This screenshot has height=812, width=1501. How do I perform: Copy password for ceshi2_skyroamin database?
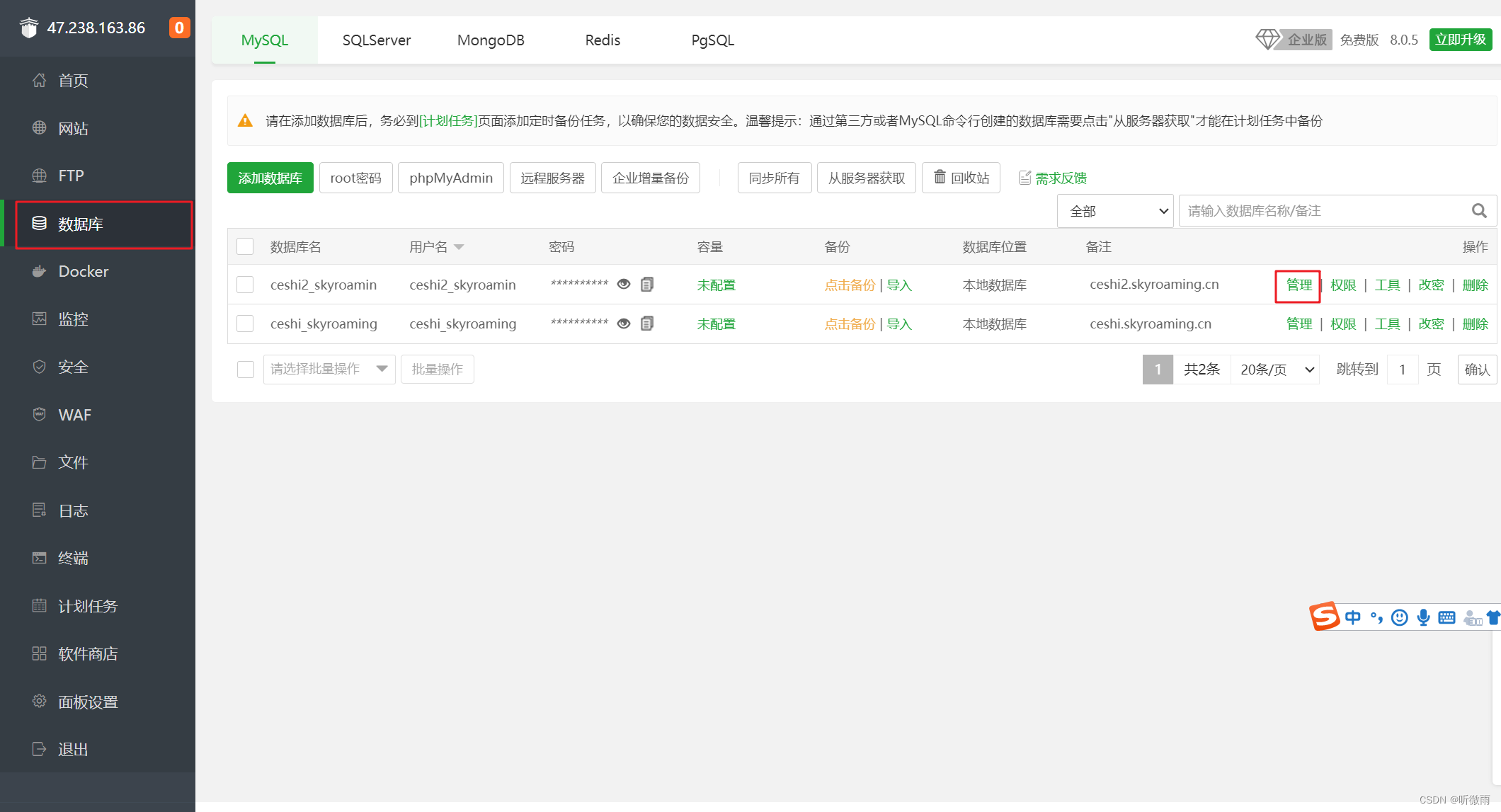646,285
